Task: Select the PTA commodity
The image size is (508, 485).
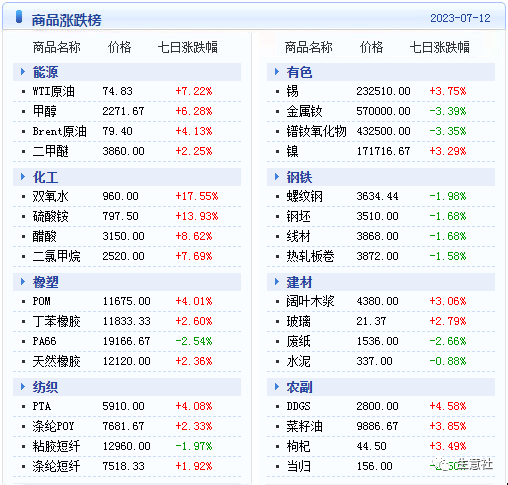Action: pyautogui.click(x=42, y=406)
